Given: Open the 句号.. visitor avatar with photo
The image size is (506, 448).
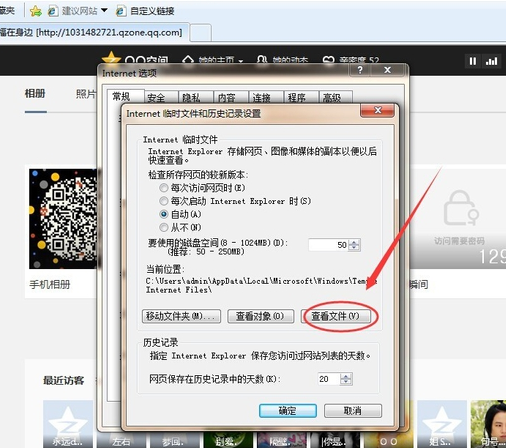Looking at the screenshot, I should point(489,424).
